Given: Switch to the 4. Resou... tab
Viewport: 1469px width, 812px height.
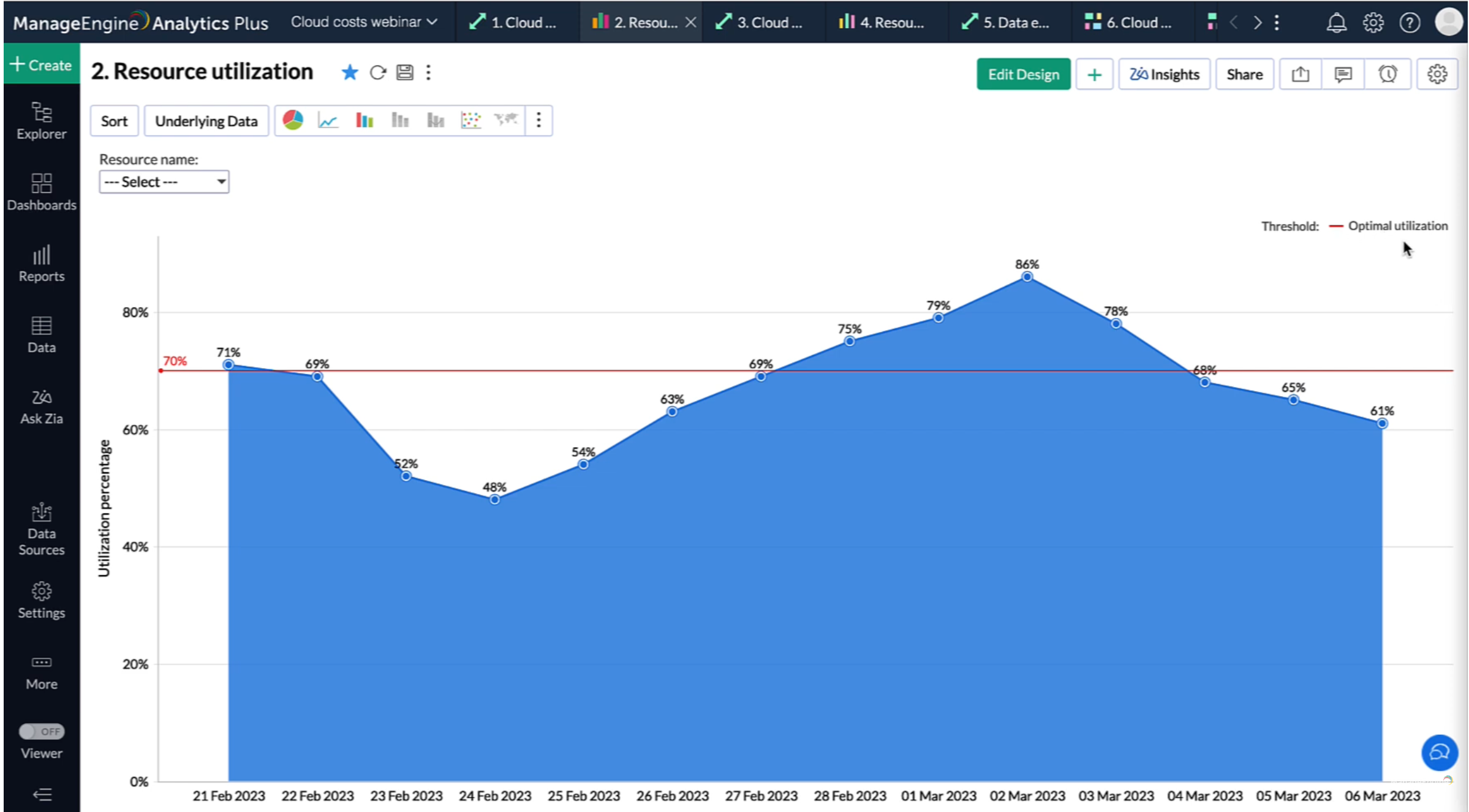Looking at the screenshot, I should coord(882,23).
